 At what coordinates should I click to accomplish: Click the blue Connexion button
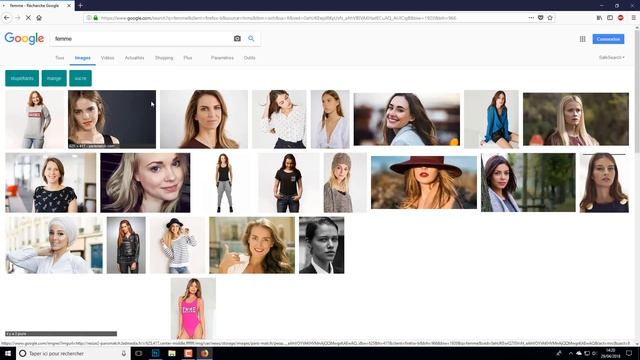click(x=608, y=39)
